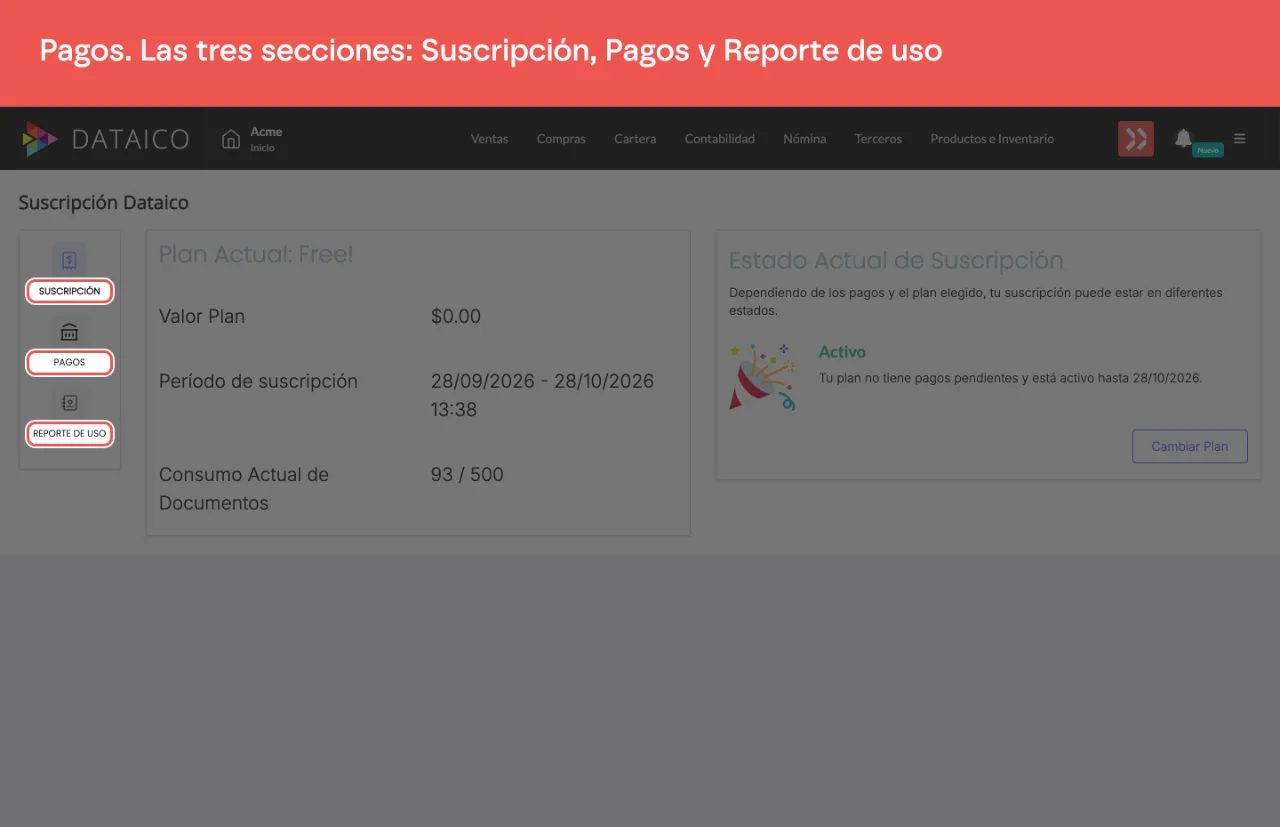Click the Valor Plan label
Image resolution: width=1280 pixels, height=827 pixels.
[202, 316]
